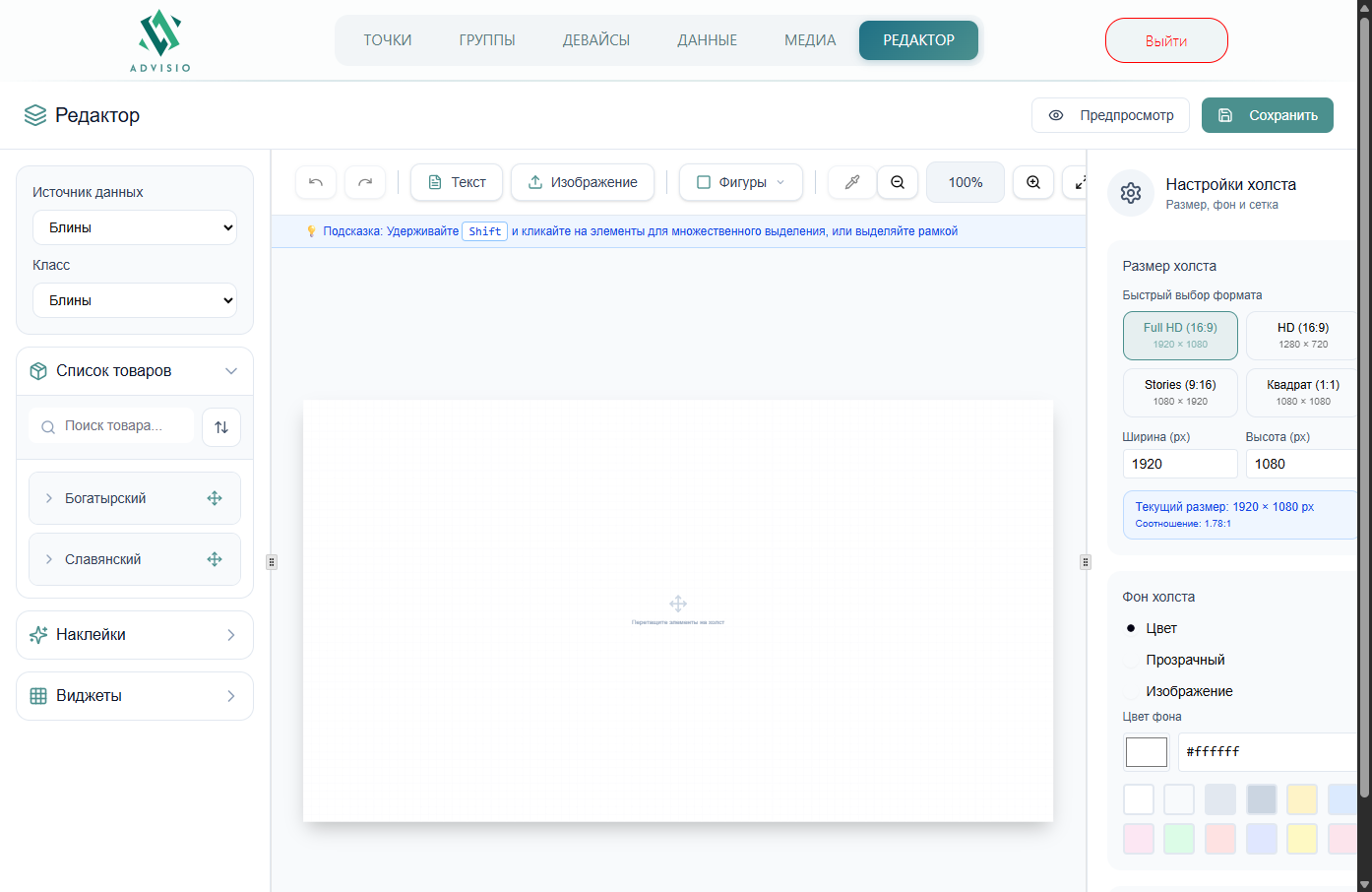Click the sort products icon
Viewport: 1372px width, 892px height.
pos(221,427)
